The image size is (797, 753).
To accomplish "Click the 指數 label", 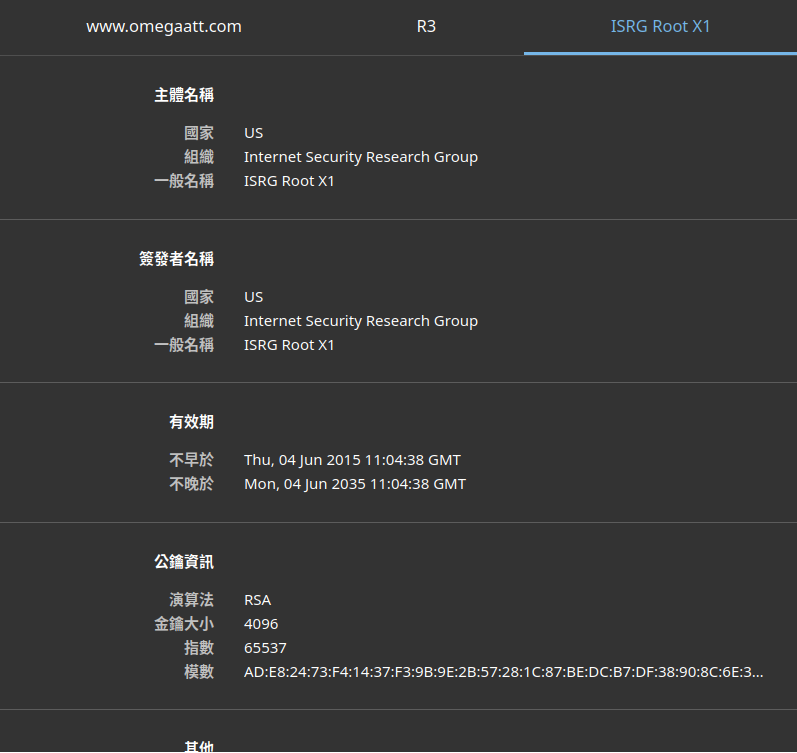I will click(199, 648).
